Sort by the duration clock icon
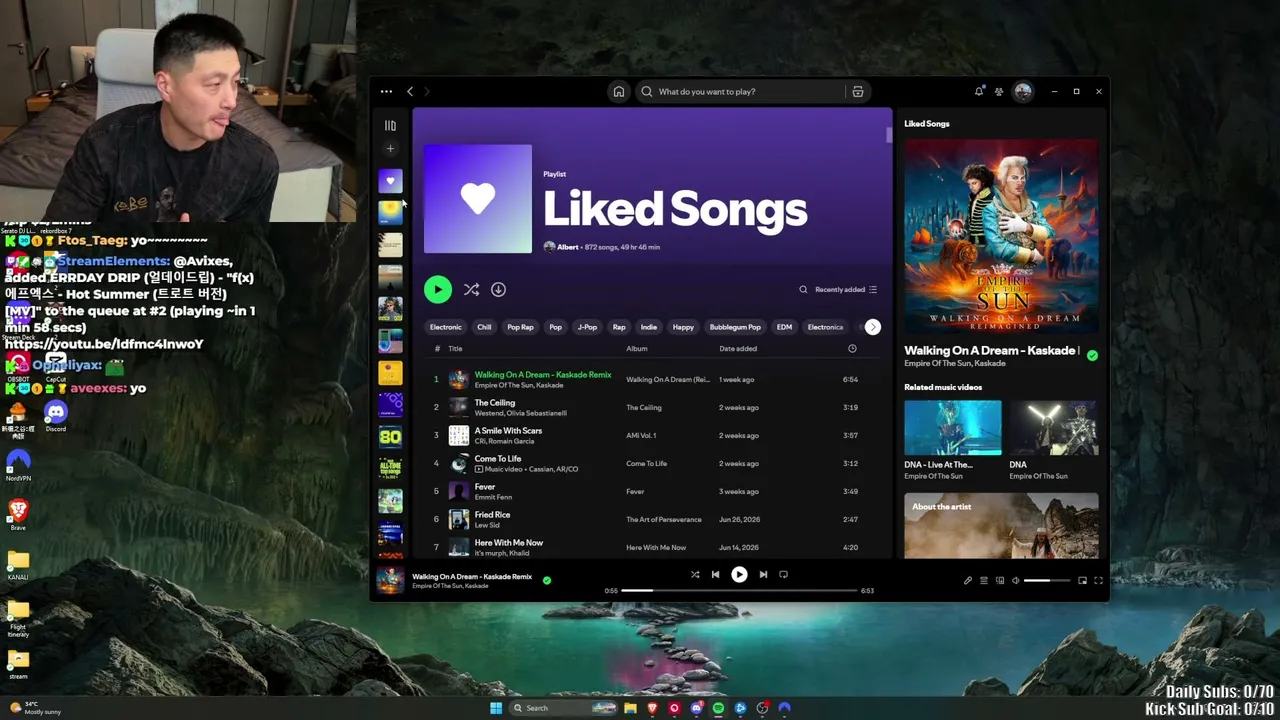Image resolution: width=1280 pixels, height=720 pixels. coord(852,349)
